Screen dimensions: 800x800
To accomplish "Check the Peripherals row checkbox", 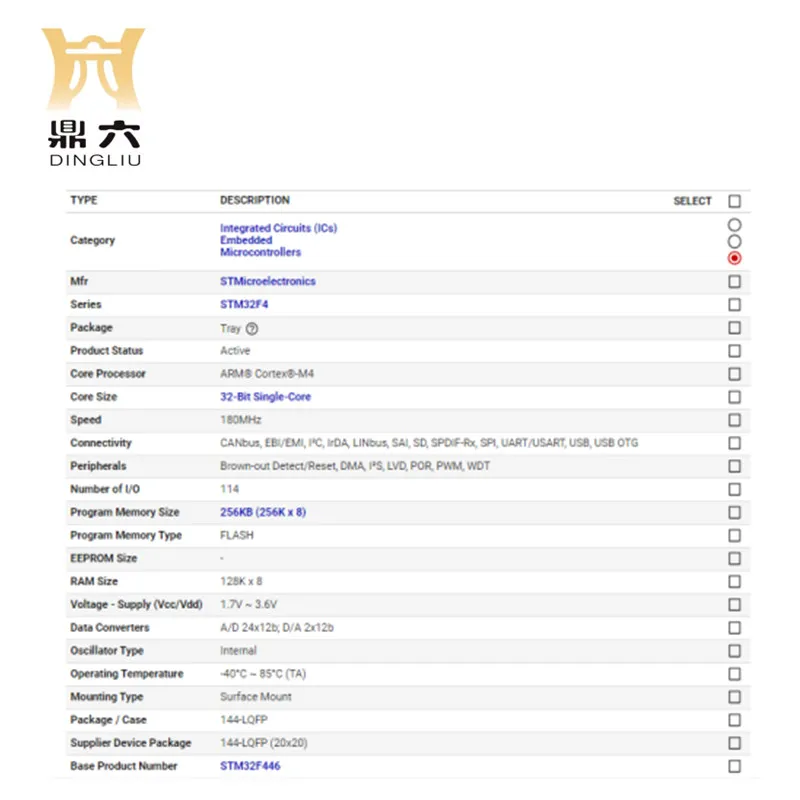I will tap(734, 466).
